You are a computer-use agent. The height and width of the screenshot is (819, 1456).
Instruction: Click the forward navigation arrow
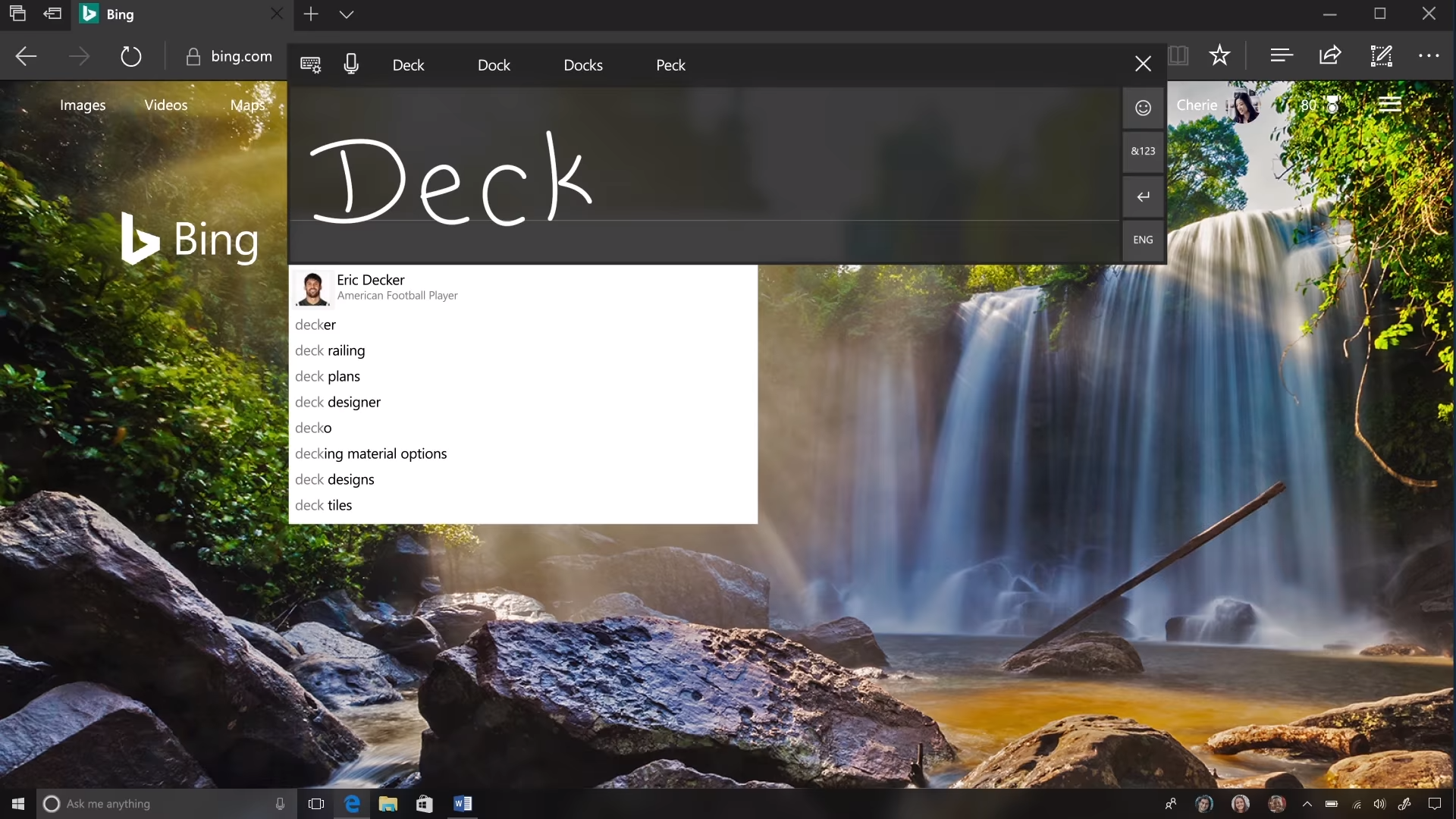[x=79, y=56]
